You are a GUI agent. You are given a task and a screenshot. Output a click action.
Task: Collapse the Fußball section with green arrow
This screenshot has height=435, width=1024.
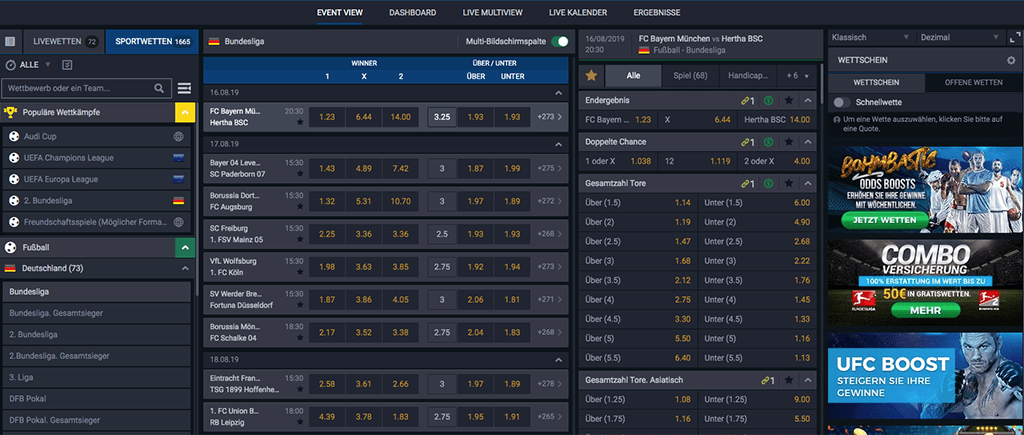(x=185, y=248)
